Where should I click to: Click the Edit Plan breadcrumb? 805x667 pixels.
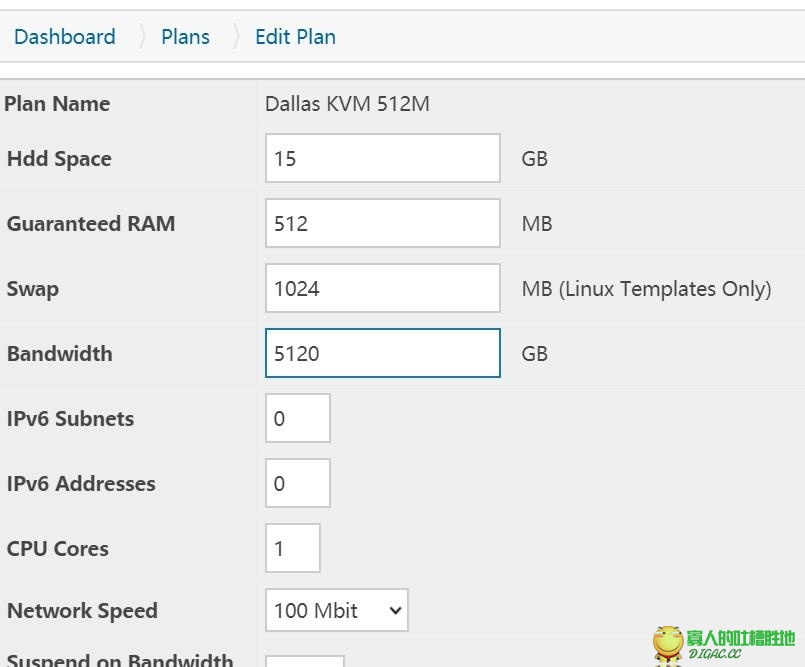(296, 37)
